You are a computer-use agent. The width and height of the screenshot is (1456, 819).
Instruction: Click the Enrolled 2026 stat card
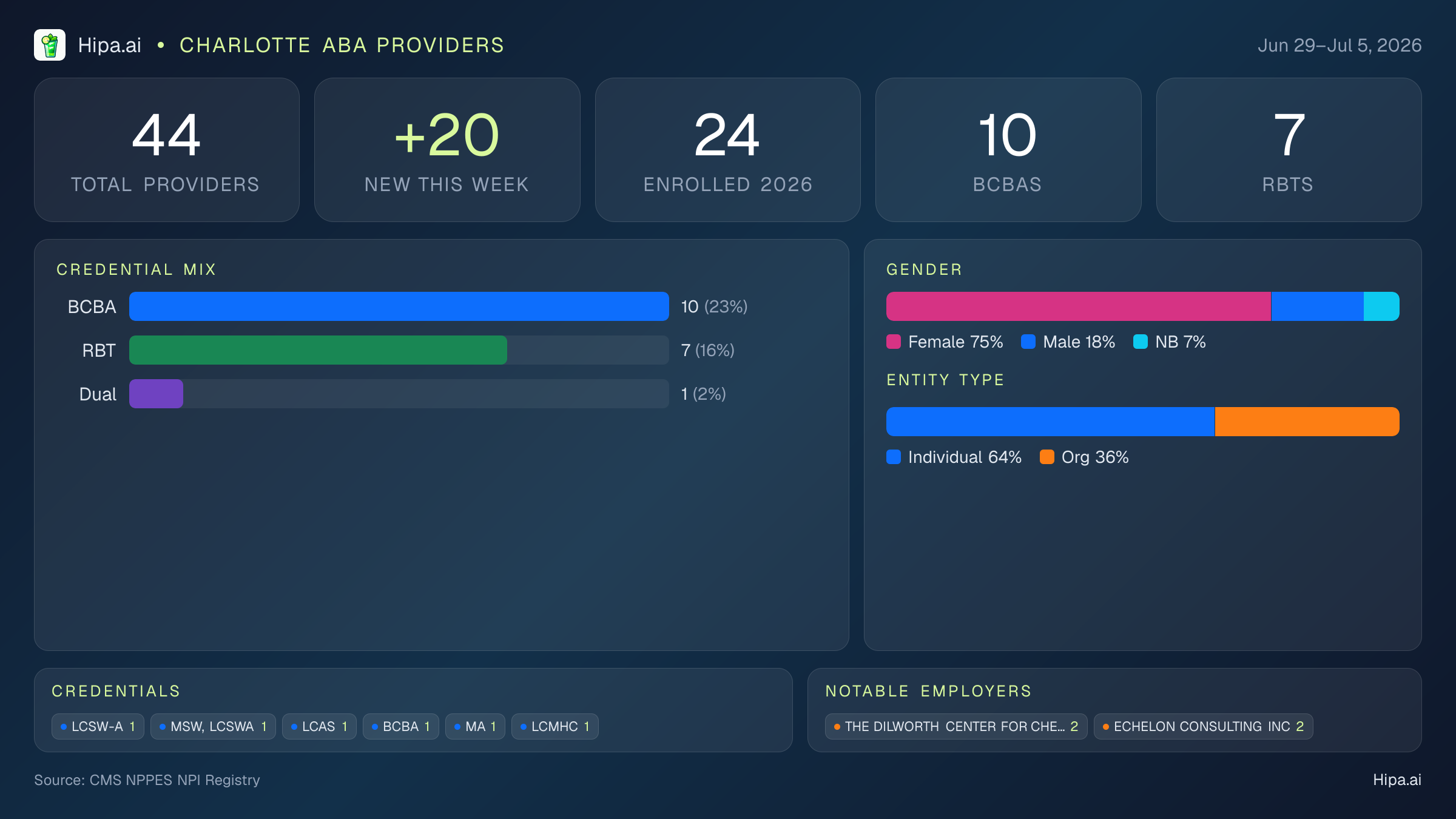[728, 150]
